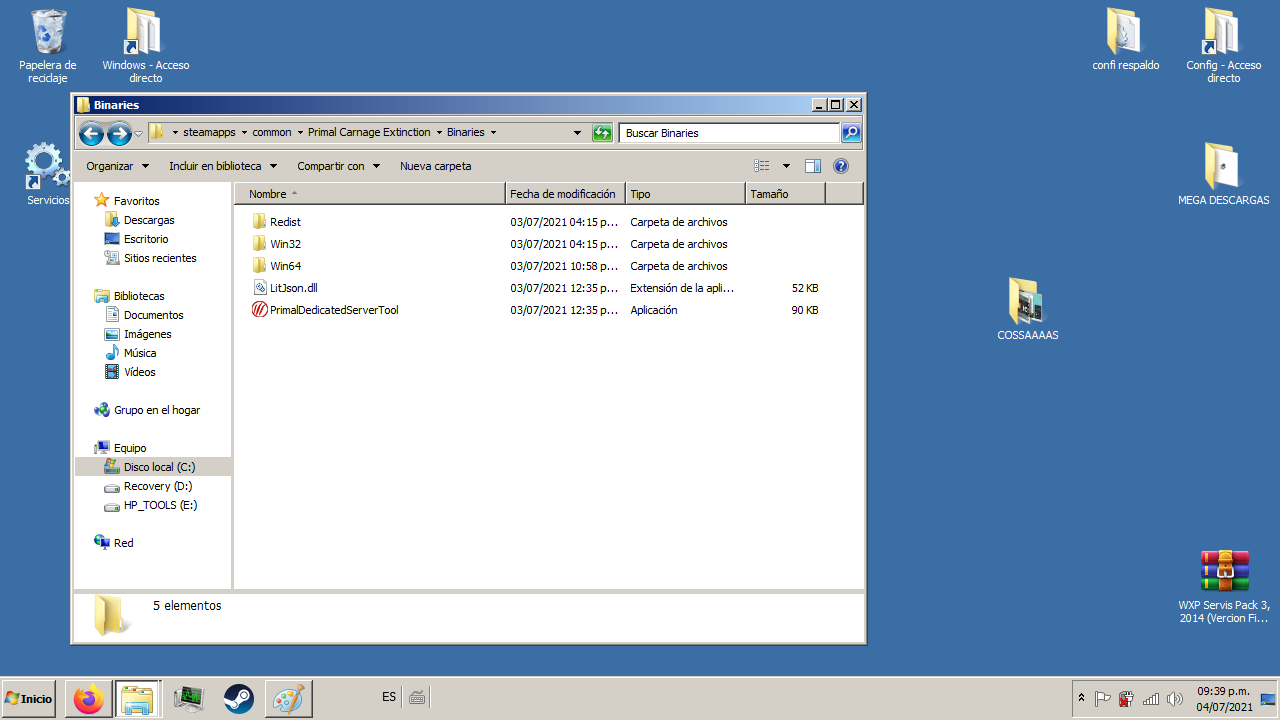Viewport: 1280px width, 720px height.
Task: Open the confi respaldo desktop folder
Action: [x=1125, y=40]
